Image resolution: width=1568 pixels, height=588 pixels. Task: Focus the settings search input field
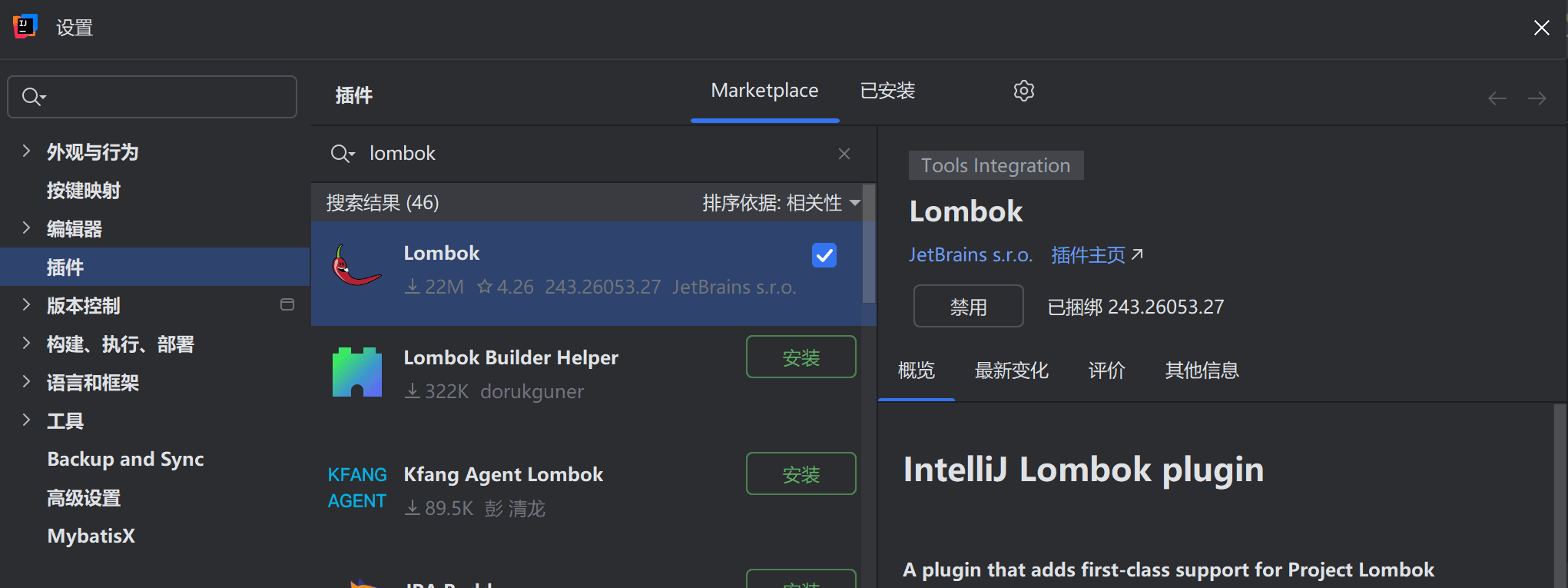point(152,97)
